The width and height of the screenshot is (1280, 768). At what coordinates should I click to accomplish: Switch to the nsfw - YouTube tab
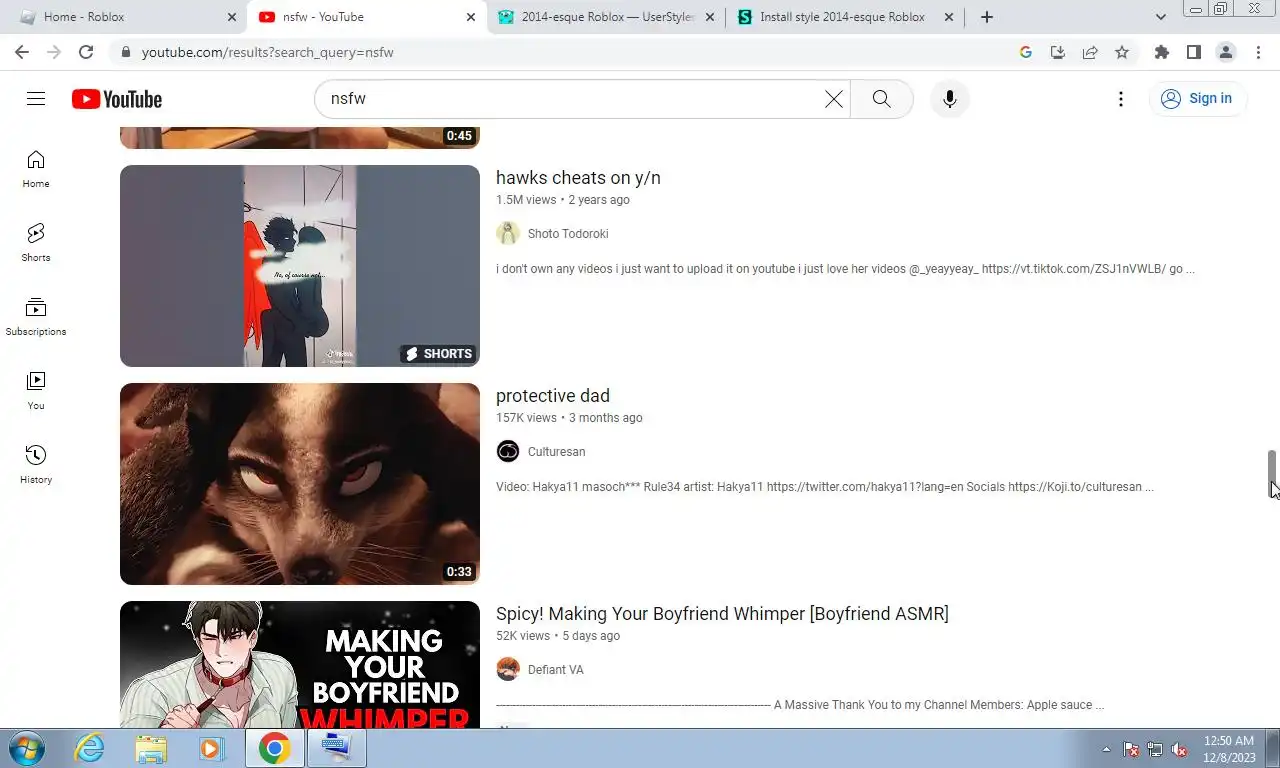367,17
